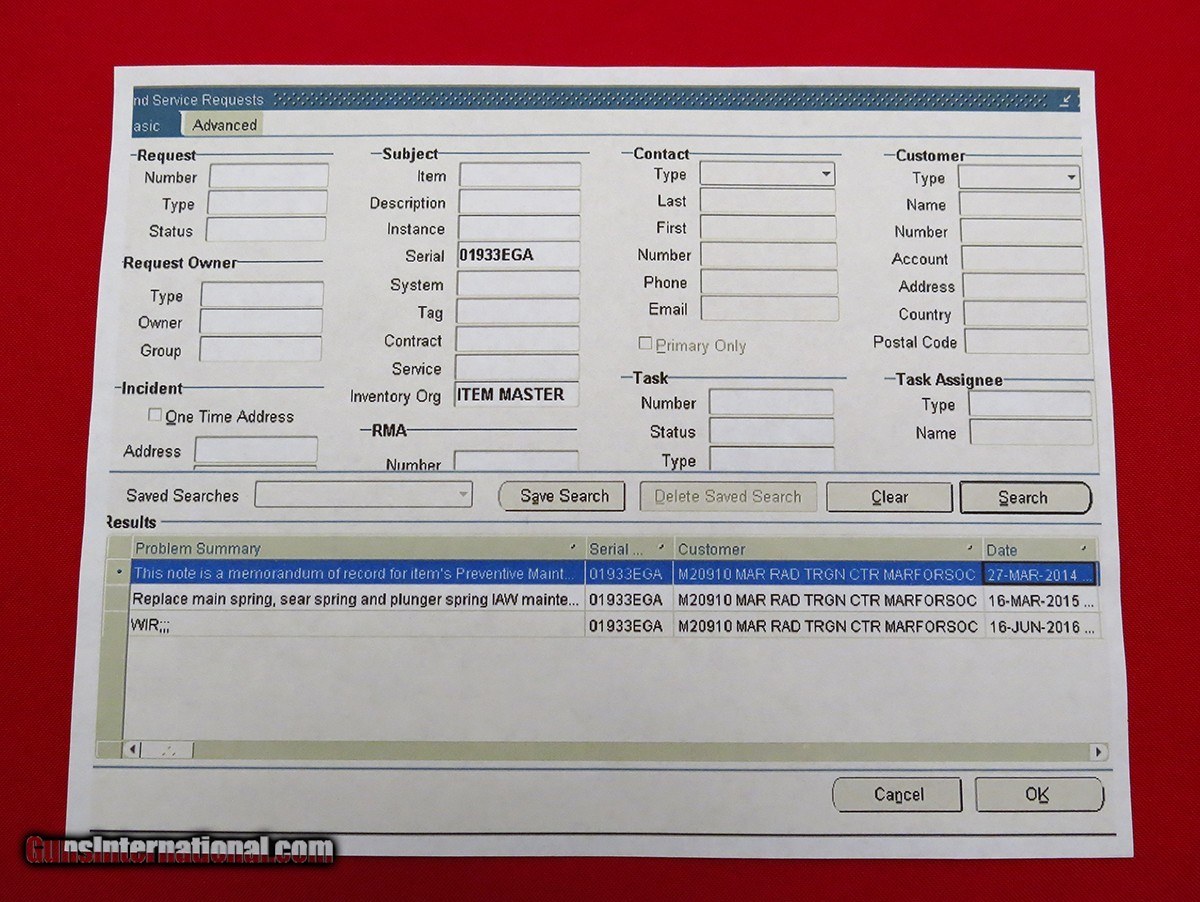Screen dimensions: 1200x902
Task: Click the Incident Address input field
Action: click(256, 449)
